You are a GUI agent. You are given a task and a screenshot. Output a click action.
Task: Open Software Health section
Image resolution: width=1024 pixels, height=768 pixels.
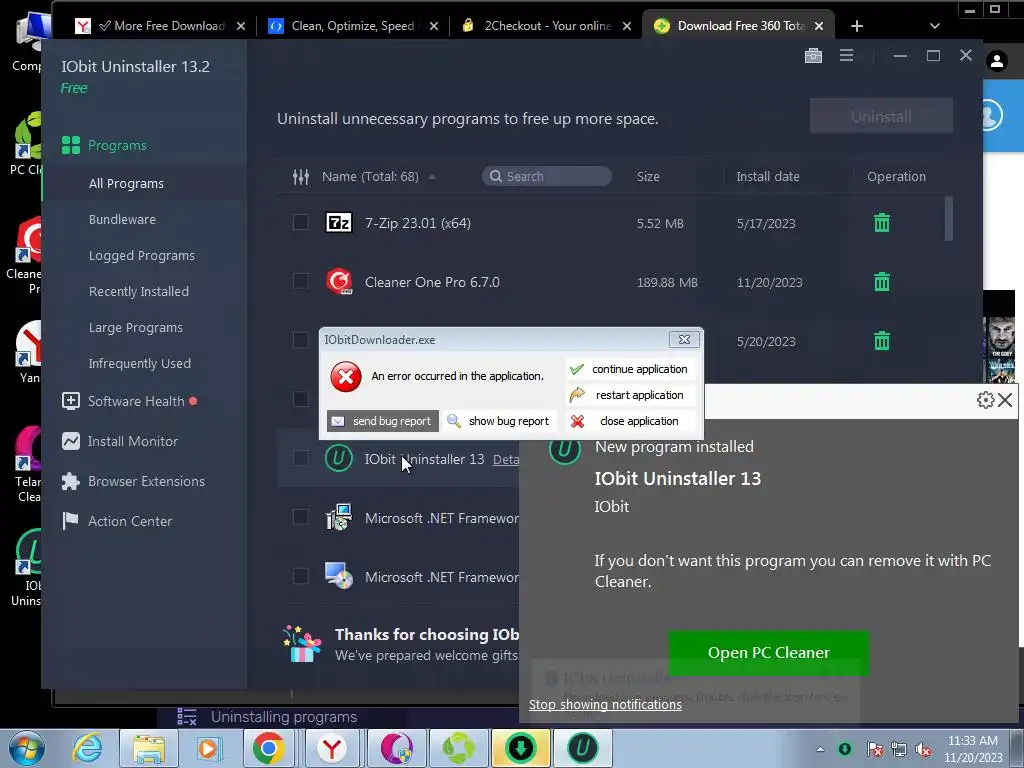(136, 401)
